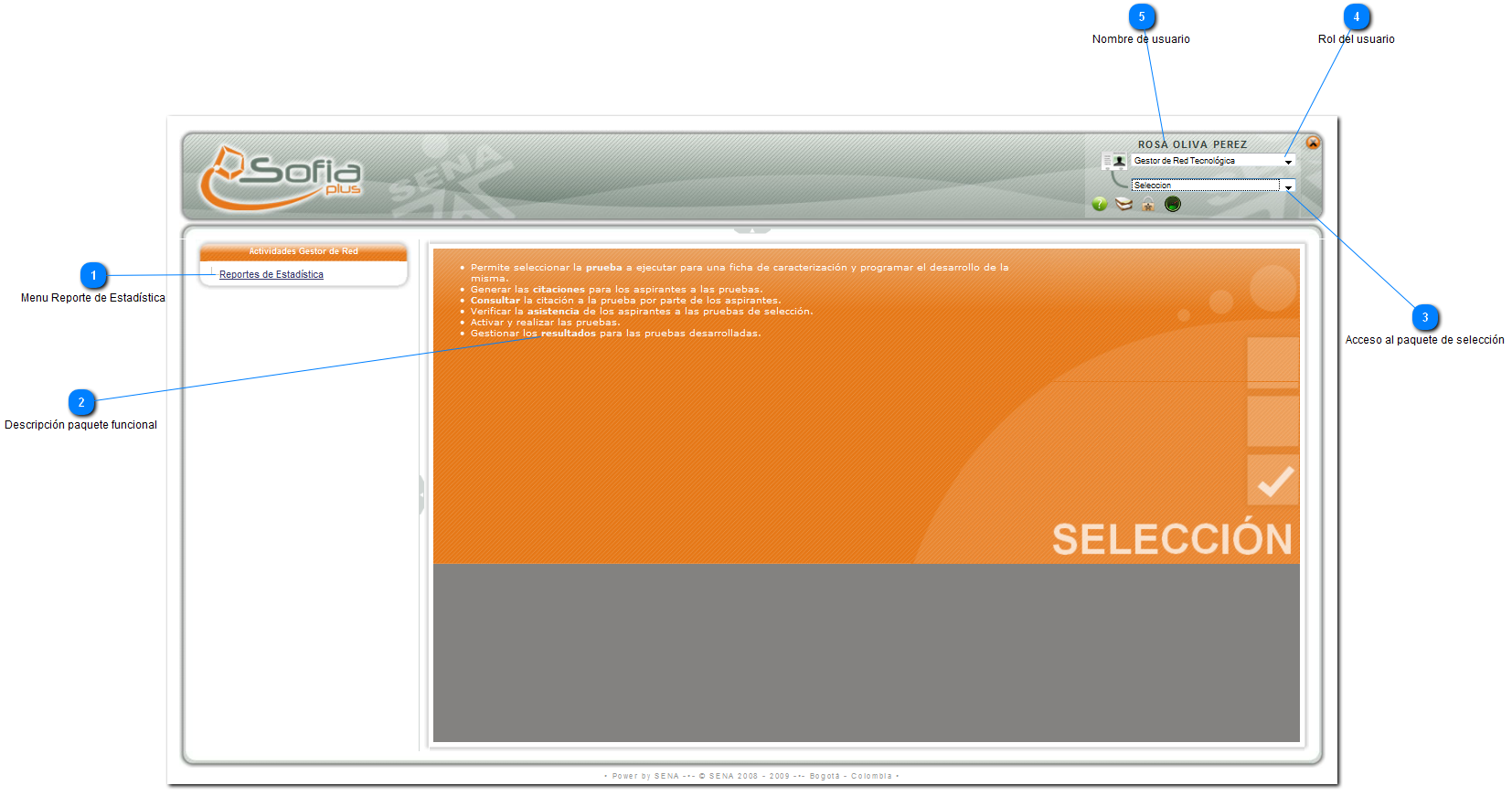This screenshot has width=1512, height=796.
Task: Click the text 'Generar las citaciones'
Action: pos(527,290)
